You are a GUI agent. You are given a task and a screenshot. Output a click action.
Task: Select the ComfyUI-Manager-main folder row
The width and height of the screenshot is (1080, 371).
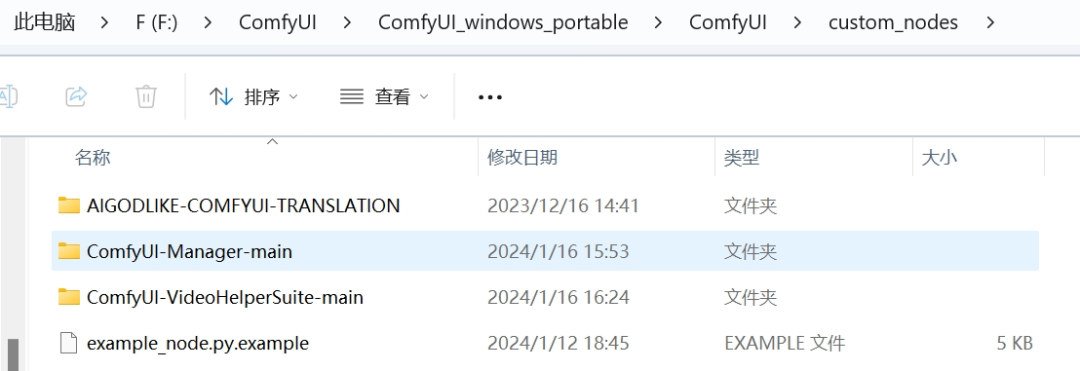tap(545, 251)
